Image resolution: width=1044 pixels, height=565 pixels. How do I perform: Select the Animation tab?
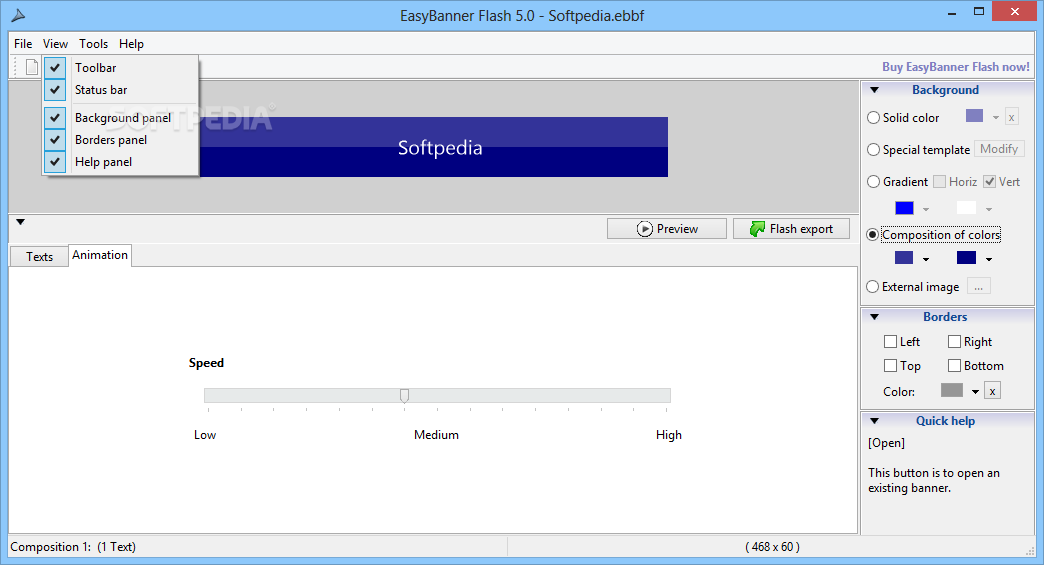[x=100, y=255]
